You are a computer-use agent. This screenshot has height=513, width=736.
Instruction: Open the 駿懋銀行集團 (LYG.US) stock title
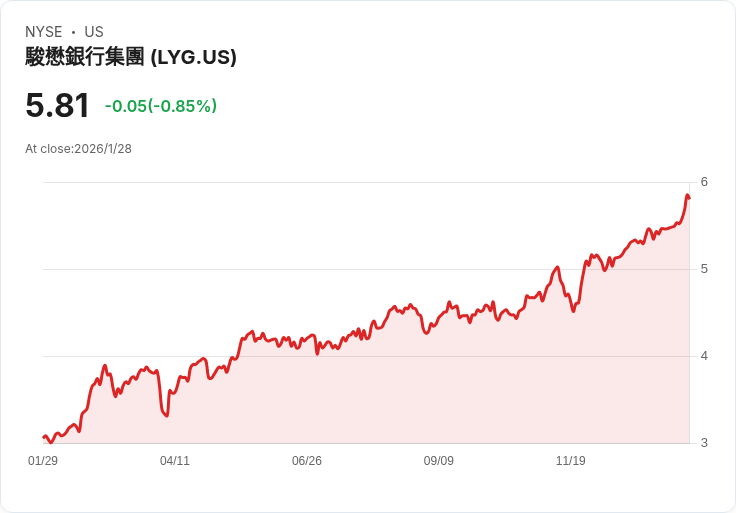tap(131, 57)
